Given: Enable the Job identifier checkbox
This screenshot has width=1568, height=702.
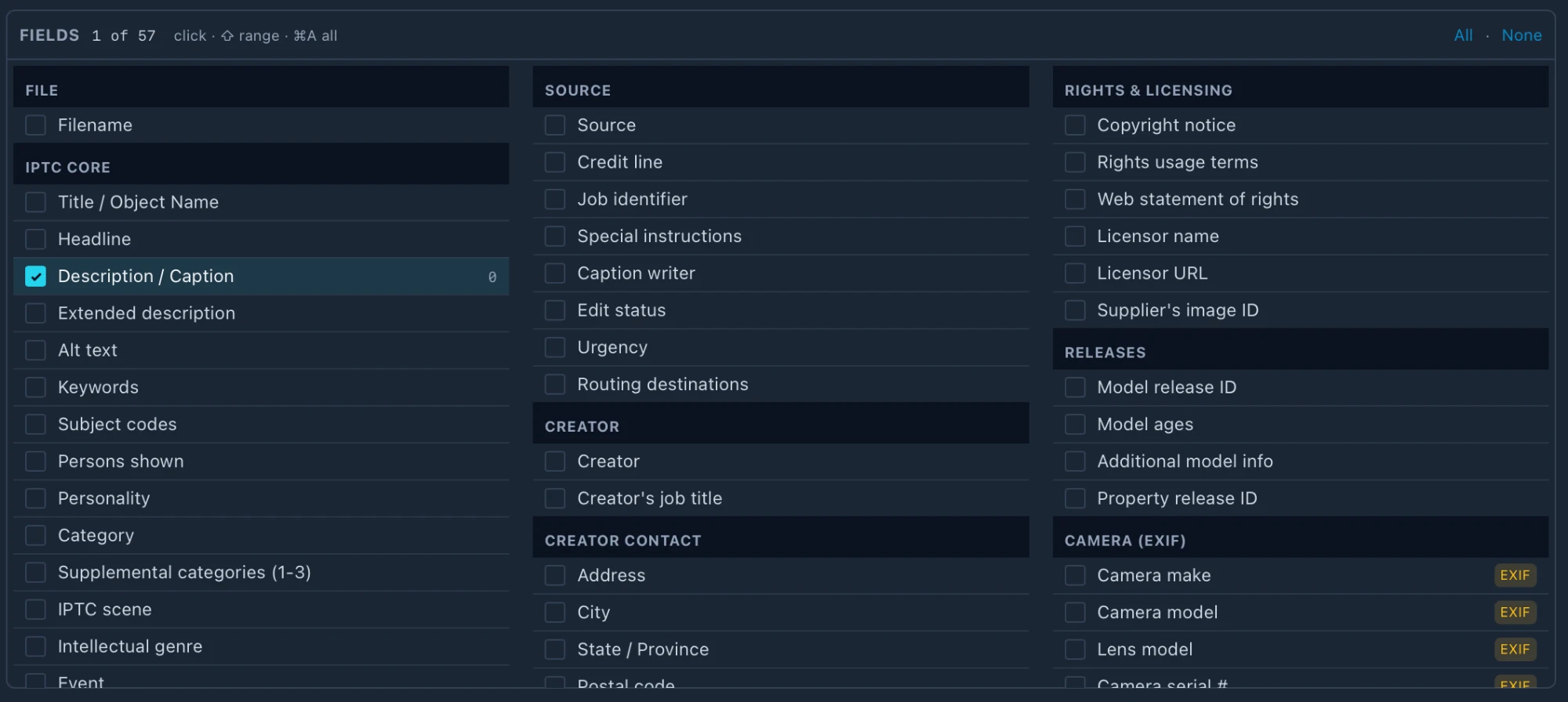Looking at the screenshot, I should (555, 199).
